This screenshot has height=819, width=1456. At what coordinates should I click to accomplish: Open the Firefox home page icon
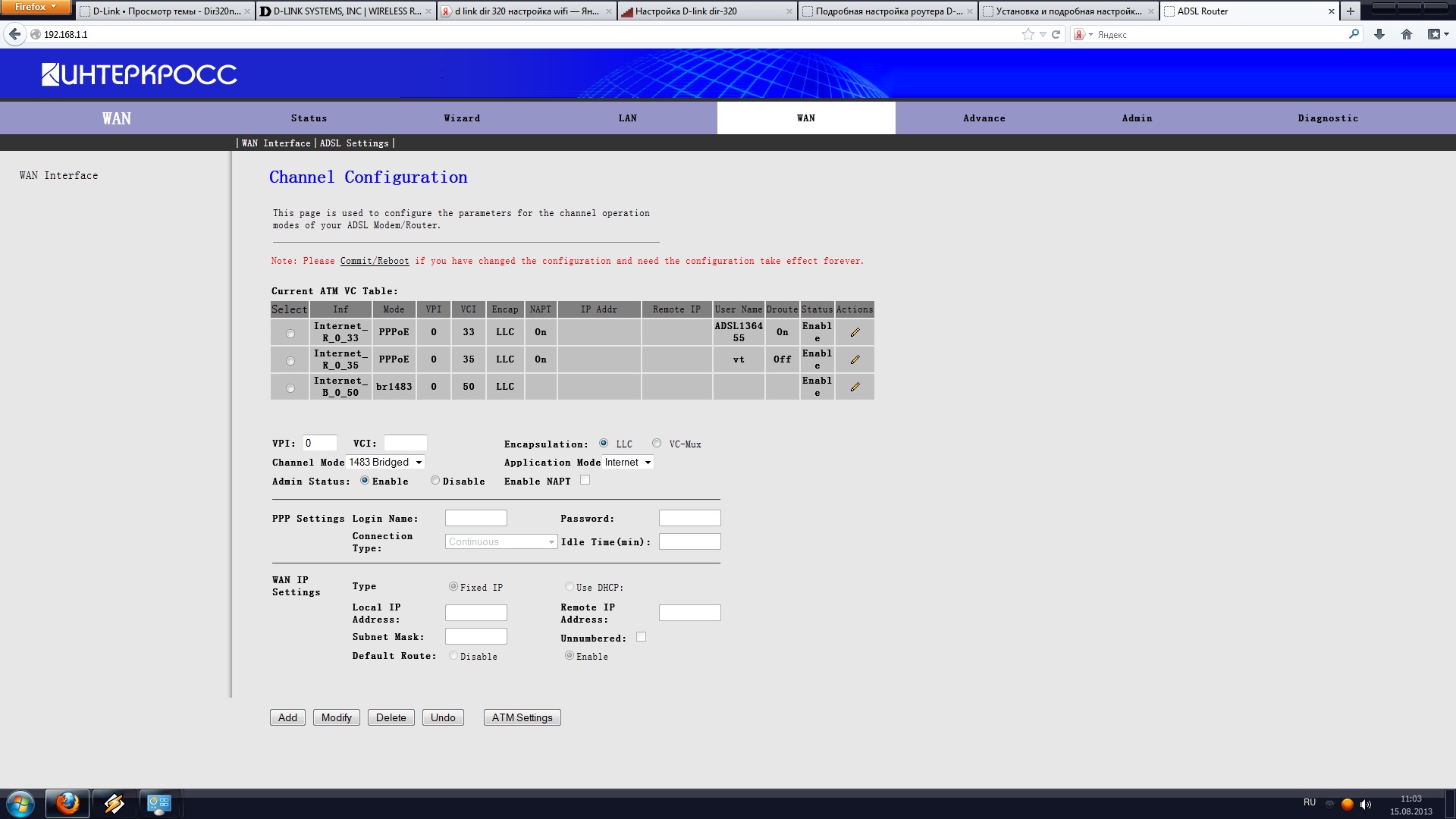click(1406, 34)
